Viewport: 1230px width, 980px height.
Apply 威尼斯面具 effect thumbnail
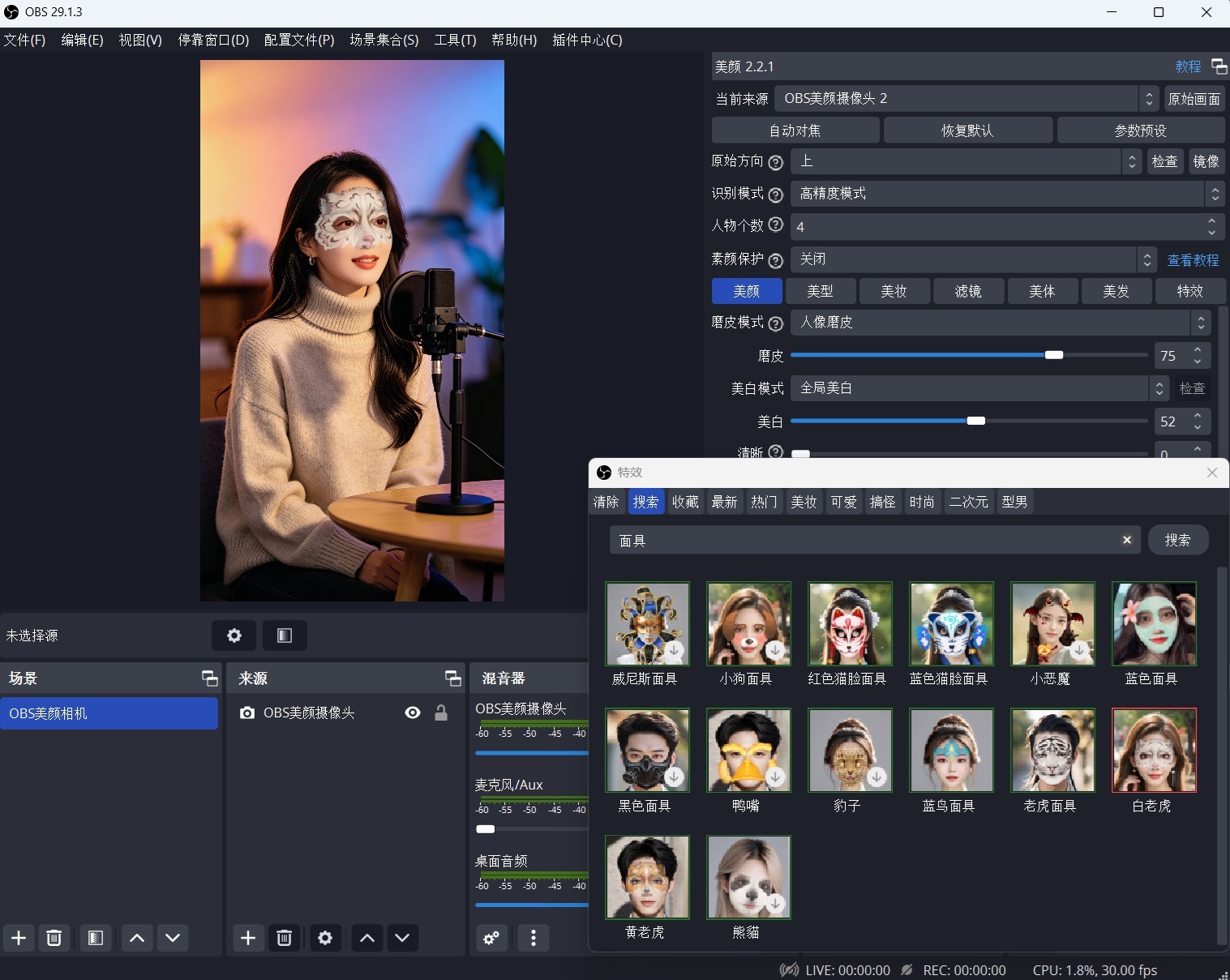tap(647, 623)
